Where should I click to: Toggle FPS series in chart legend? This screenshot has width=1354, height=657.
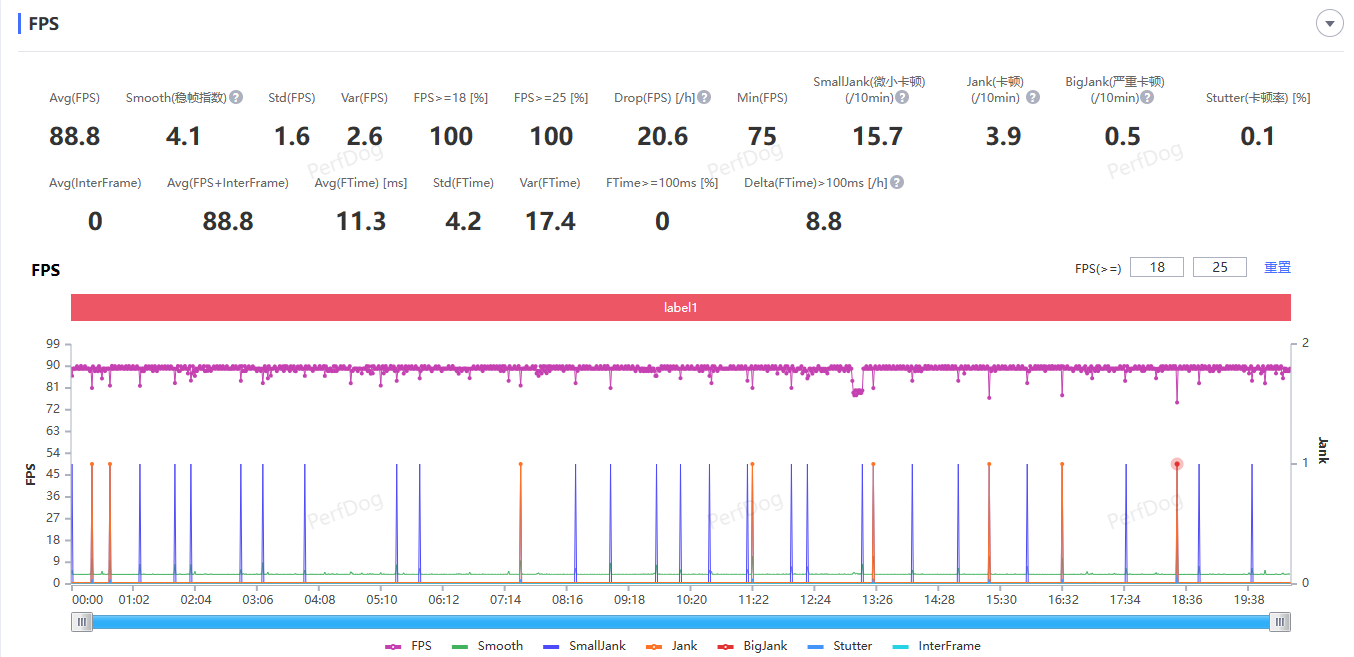(x=408, y=646)
